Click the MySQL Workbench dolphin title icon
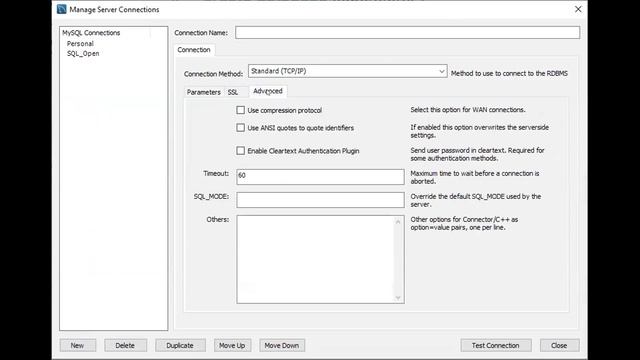 coord(62,9)
